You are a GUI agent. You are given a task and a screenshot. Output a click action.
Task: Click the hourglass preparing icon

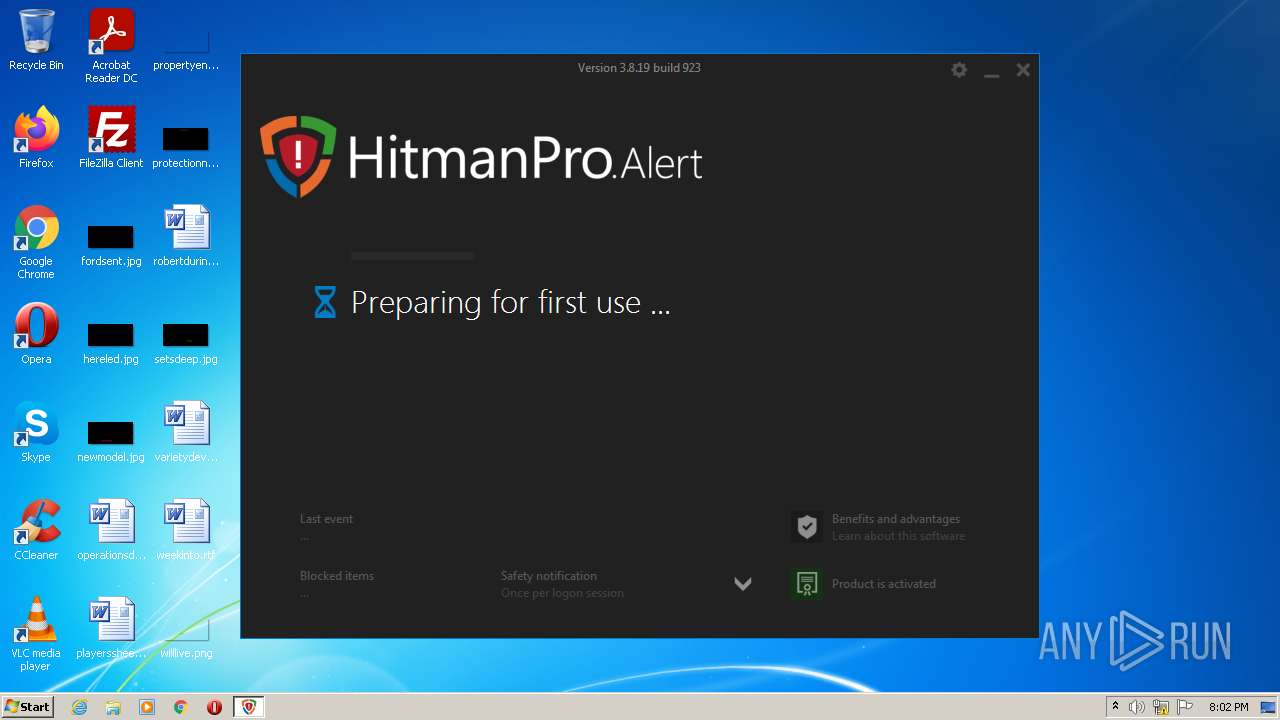(325, 302)
